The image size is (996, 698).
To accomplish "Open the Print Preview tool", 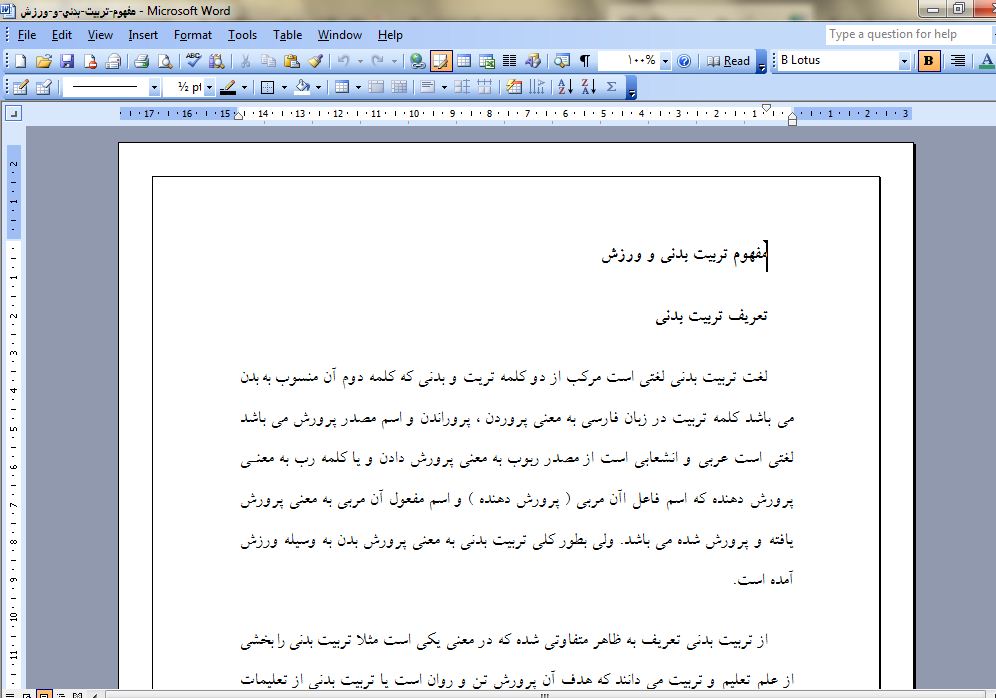I will point(164,61).
